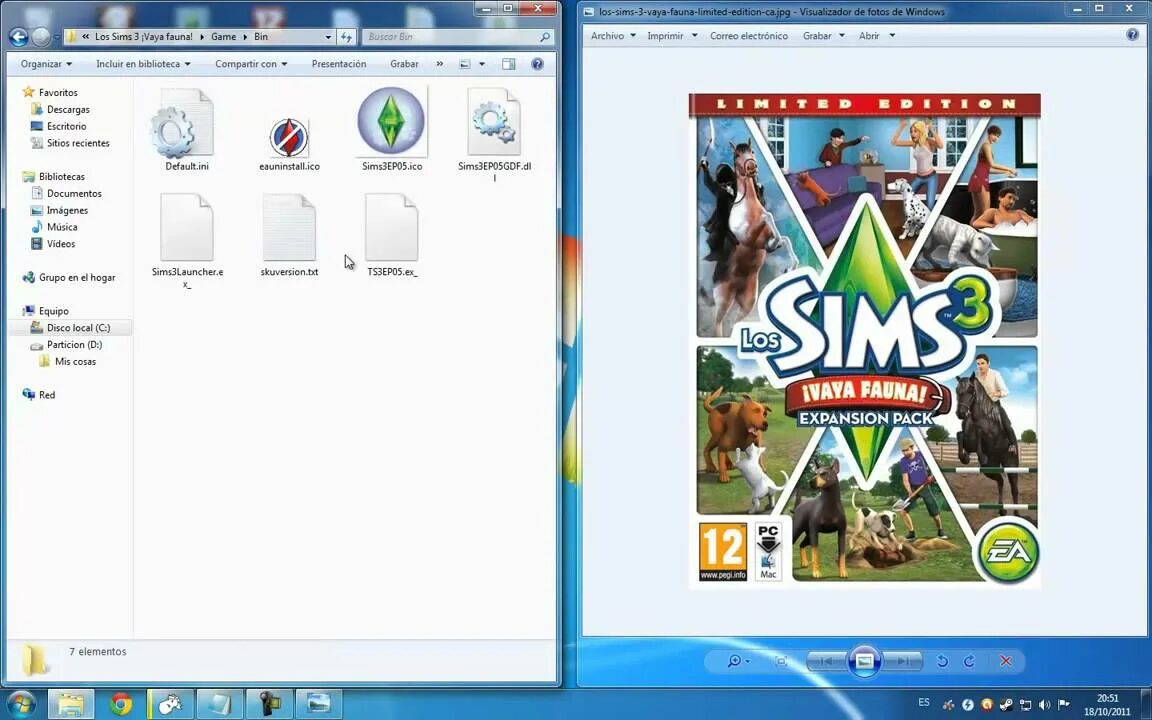Select the eauninstall.ico file

tap(289, 138)
